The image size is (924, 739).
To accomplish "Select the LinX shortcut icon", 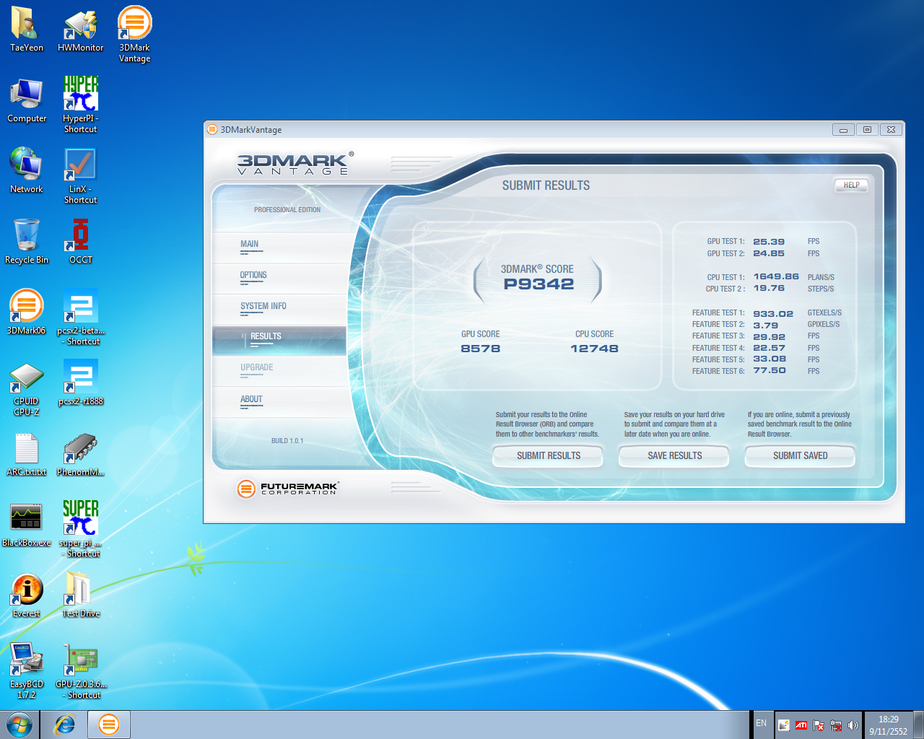I will [80, 165].
